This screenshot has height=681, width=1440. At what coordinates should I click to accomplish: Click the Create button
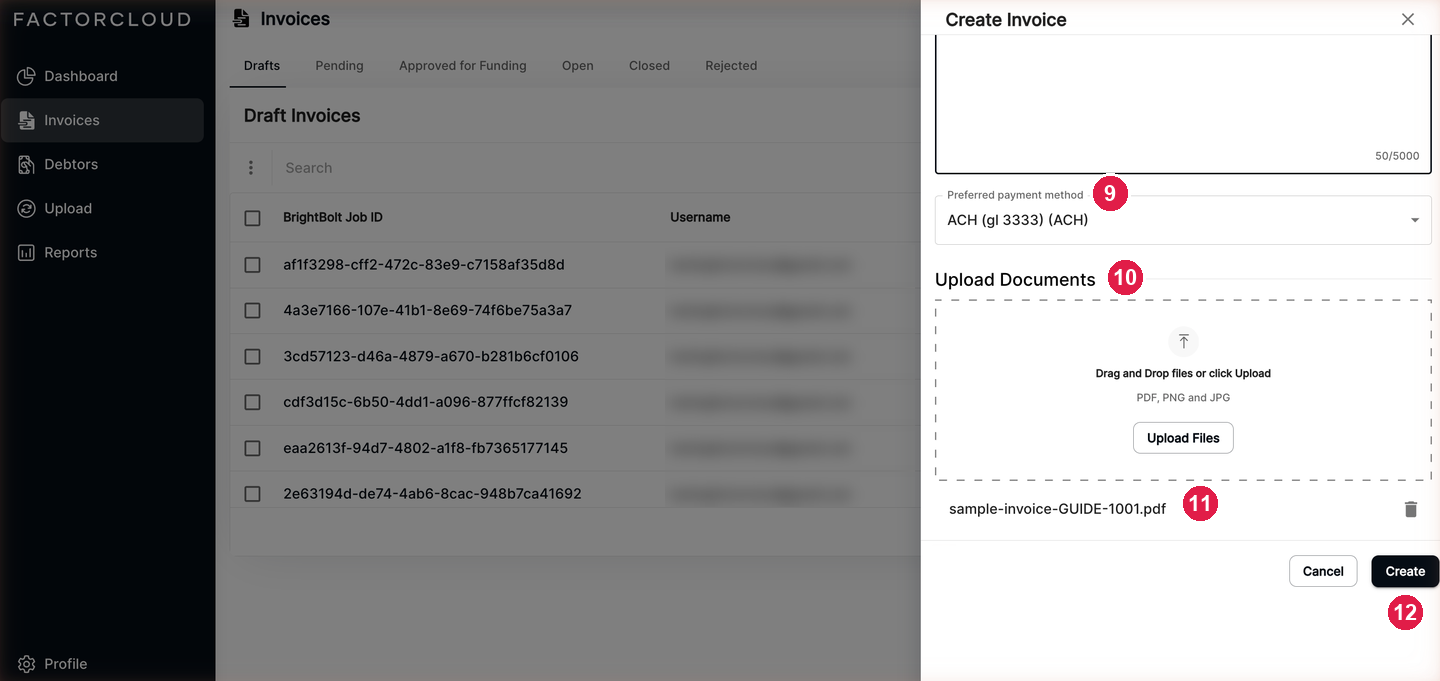[1405, 571]
